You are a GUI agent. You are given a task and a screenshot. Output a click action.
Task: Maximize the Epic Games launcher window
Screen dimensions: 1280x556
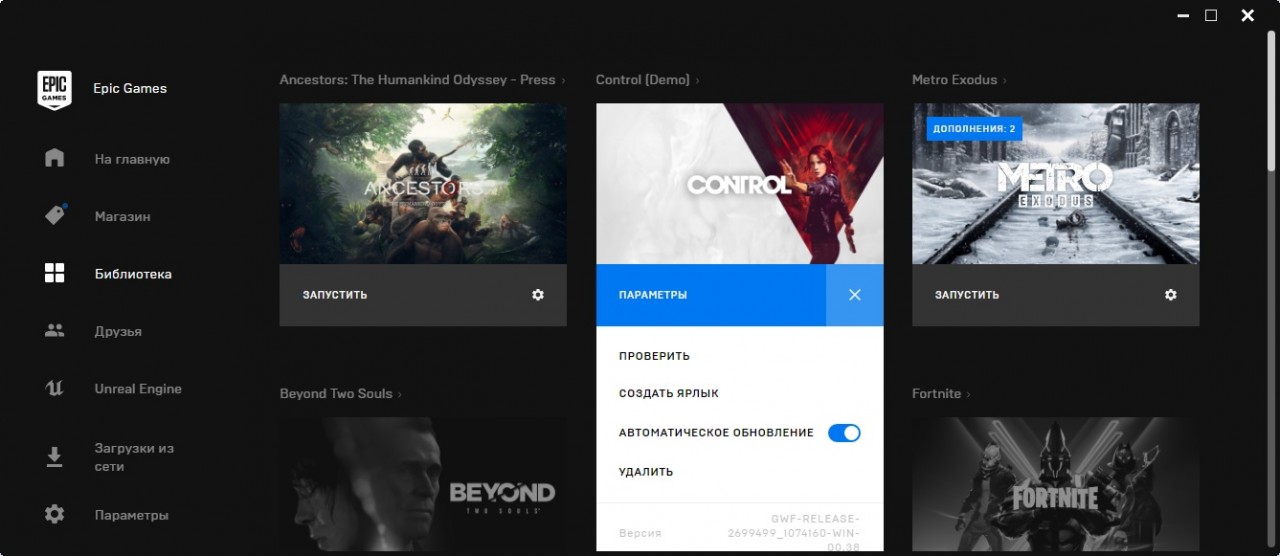[x=1211, y=15]
